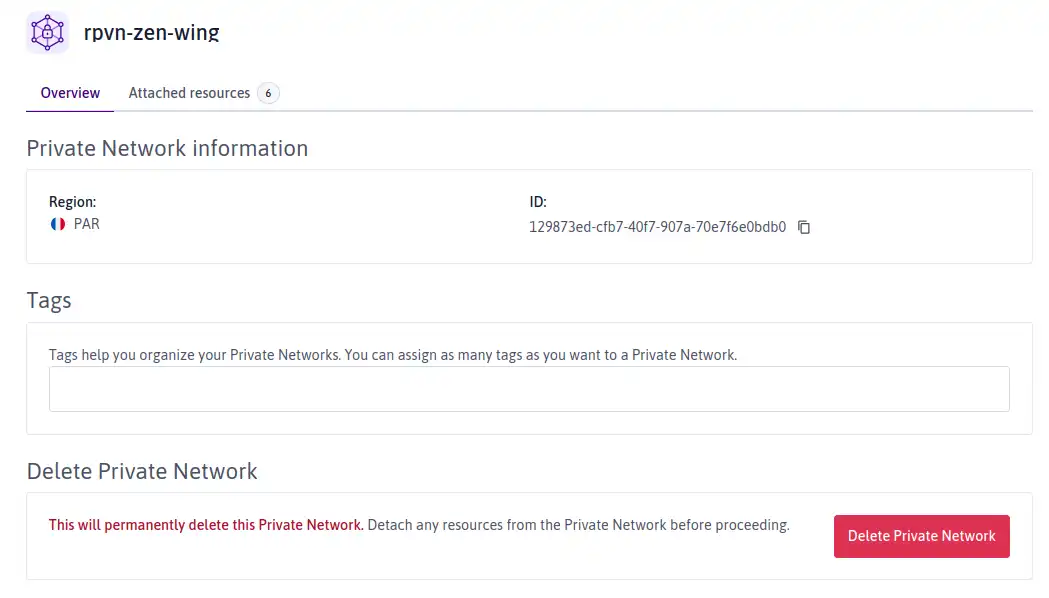Select the network ID text value

click(x=657, y=227)
